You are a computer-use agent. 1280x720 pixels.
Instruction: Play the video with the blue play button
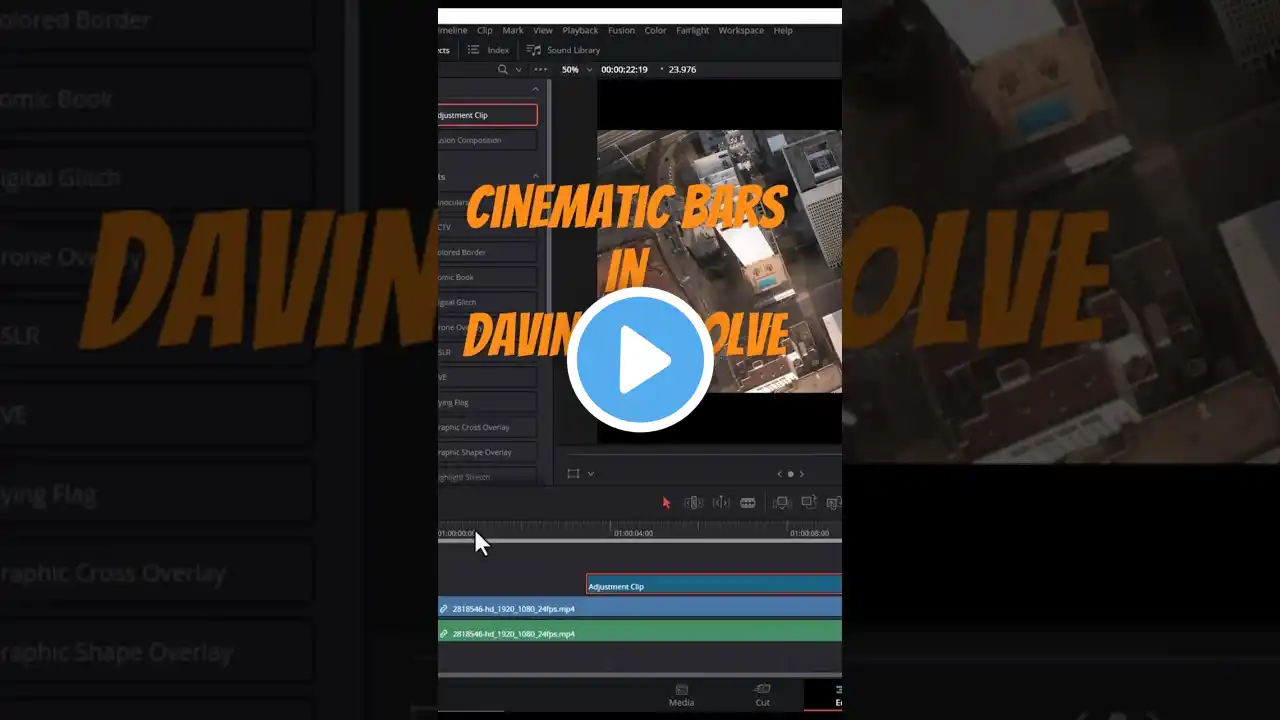click(x=640, y=361)
